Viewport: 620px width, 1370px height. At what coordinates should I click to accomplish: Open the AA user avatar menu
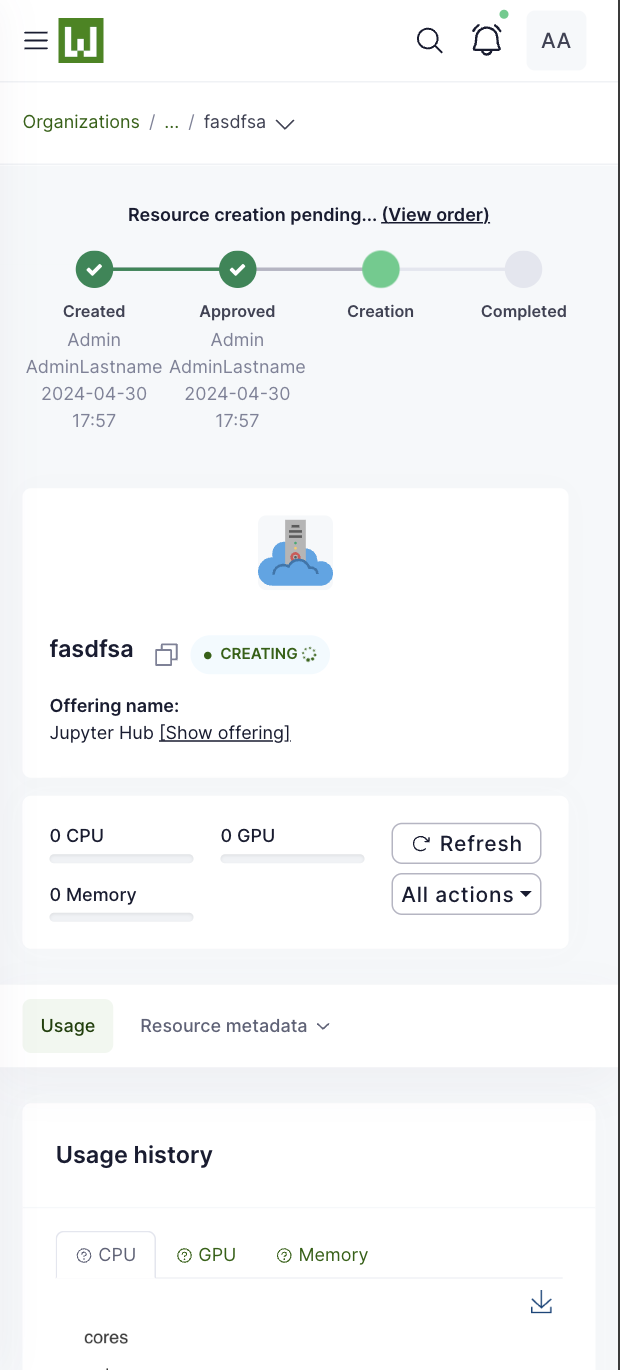[556, 41]
